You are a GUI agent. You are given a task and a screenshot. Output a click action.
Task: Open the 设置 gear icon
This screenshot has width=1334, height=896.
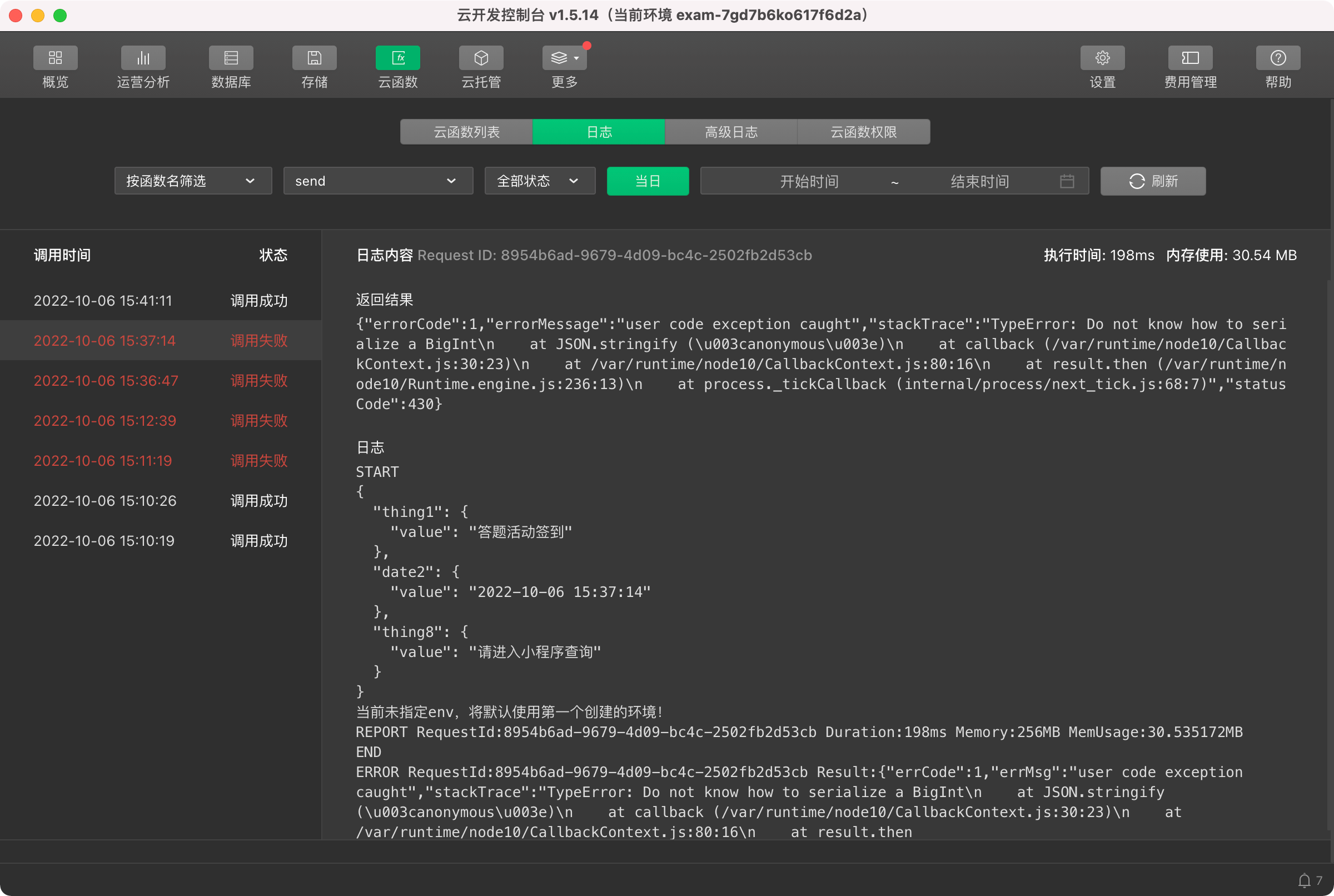(1102, 58)
